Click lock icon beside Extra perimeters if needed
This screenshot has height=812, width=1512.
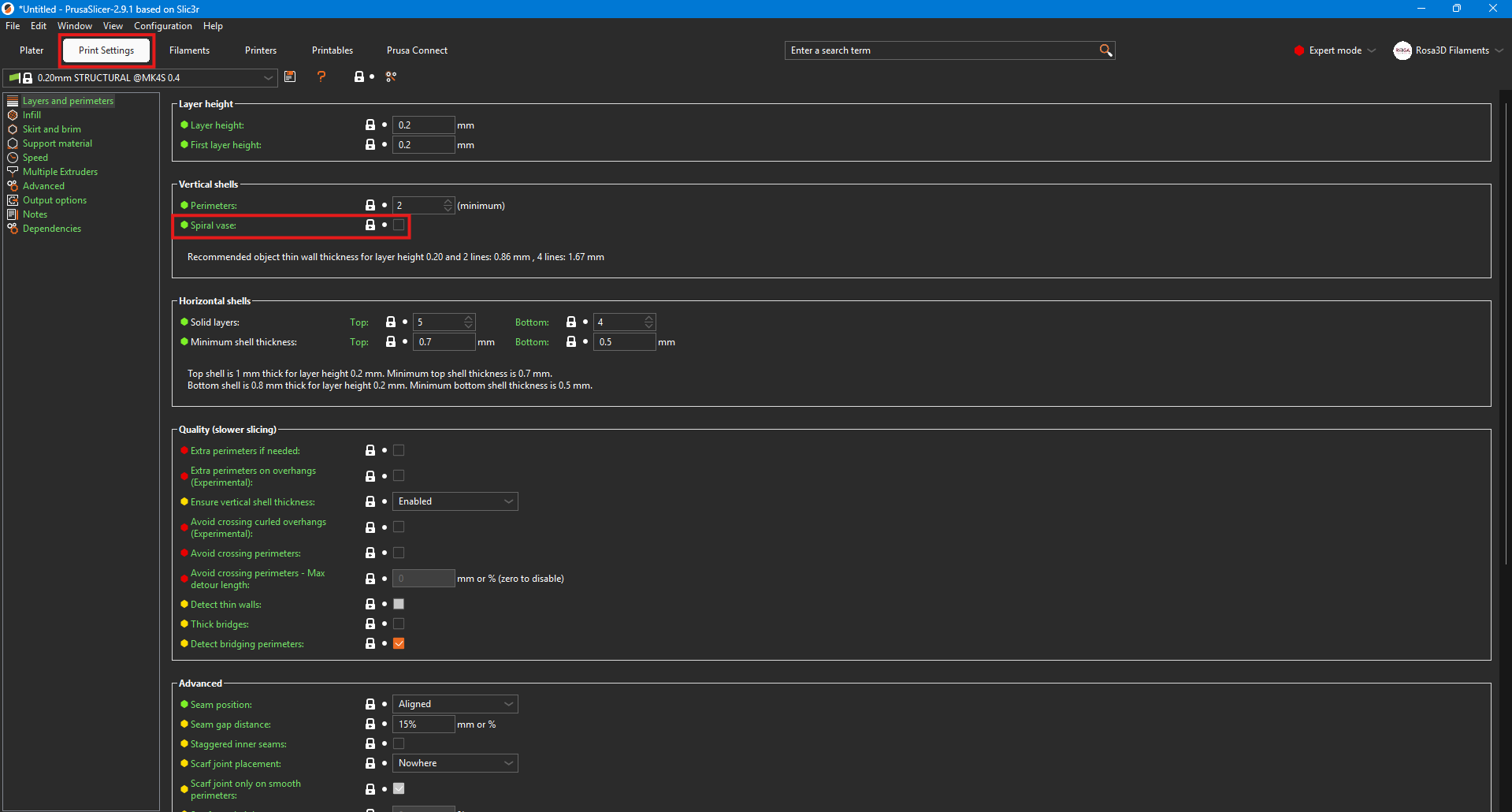coord(370,450)
